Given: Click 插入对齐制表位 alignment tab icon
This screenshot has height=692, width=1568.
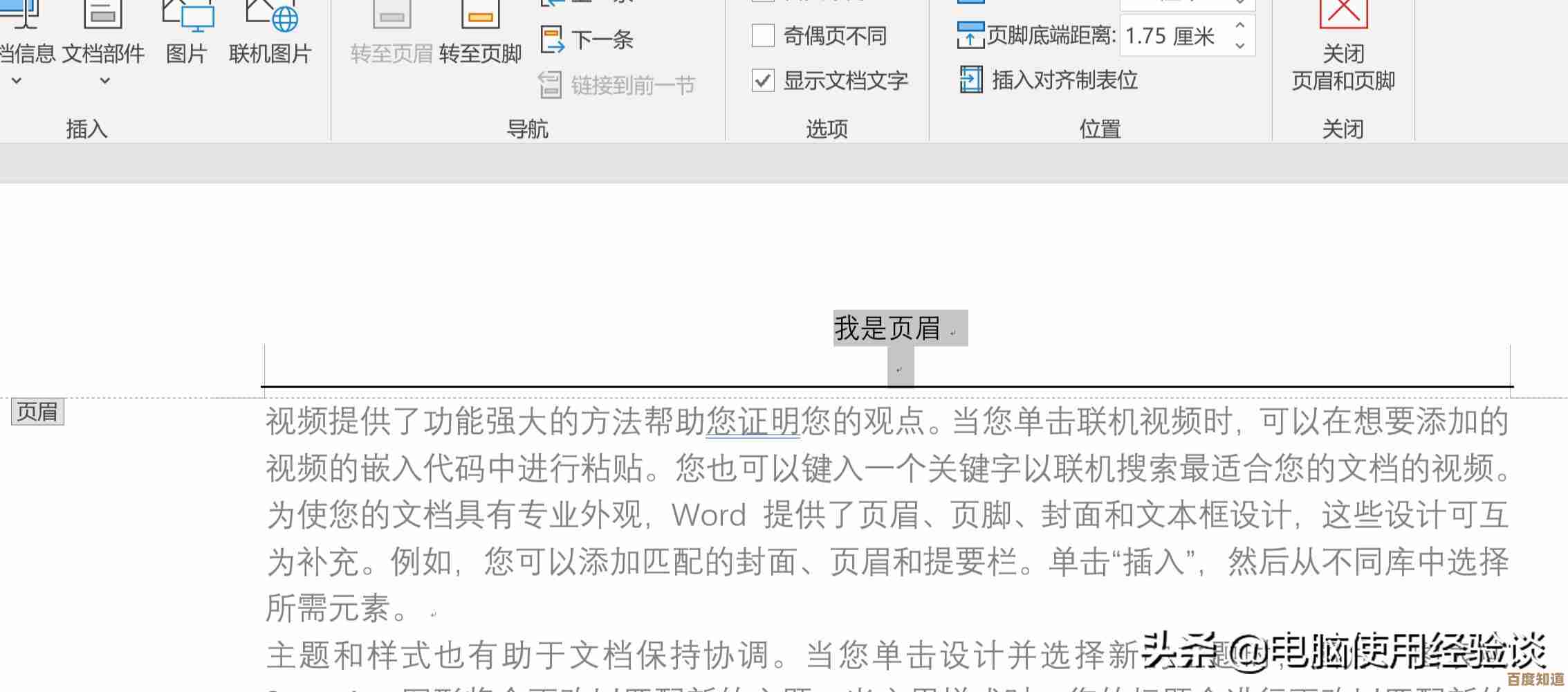Looking at the screenshot, I should [970, 80].
